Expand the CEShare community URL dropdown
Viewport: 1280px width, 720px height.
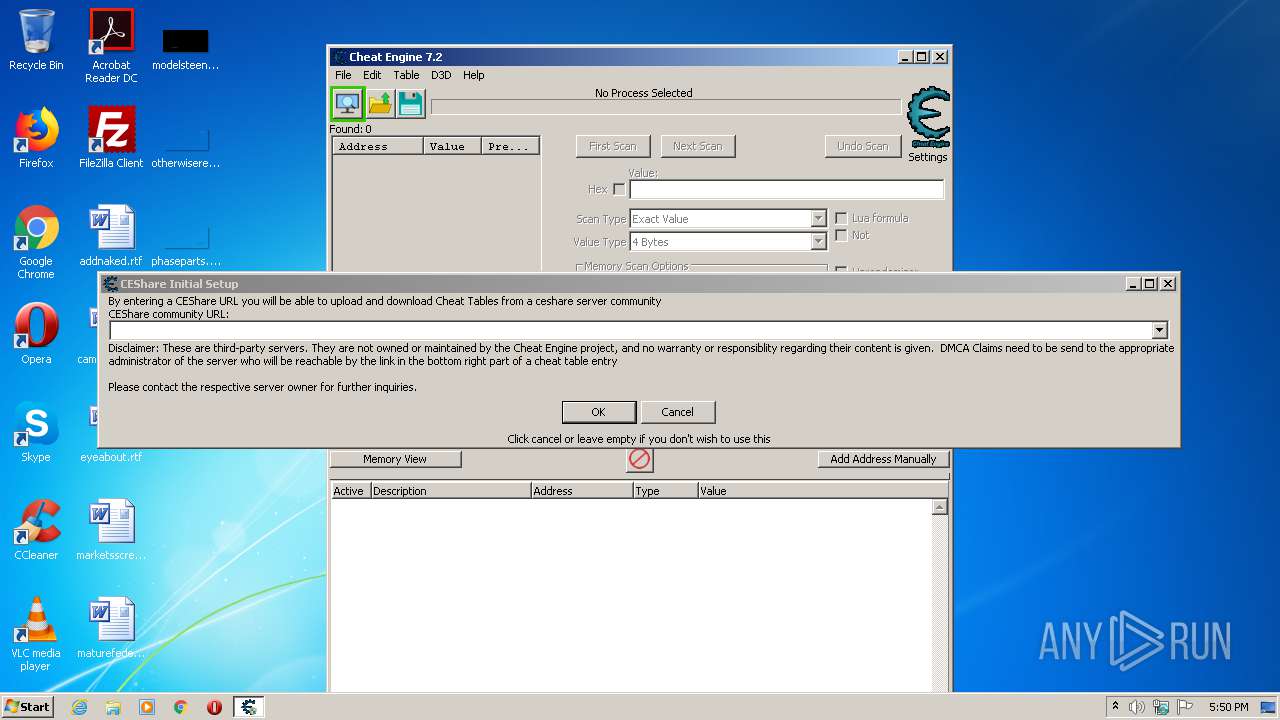point(1159,330)
